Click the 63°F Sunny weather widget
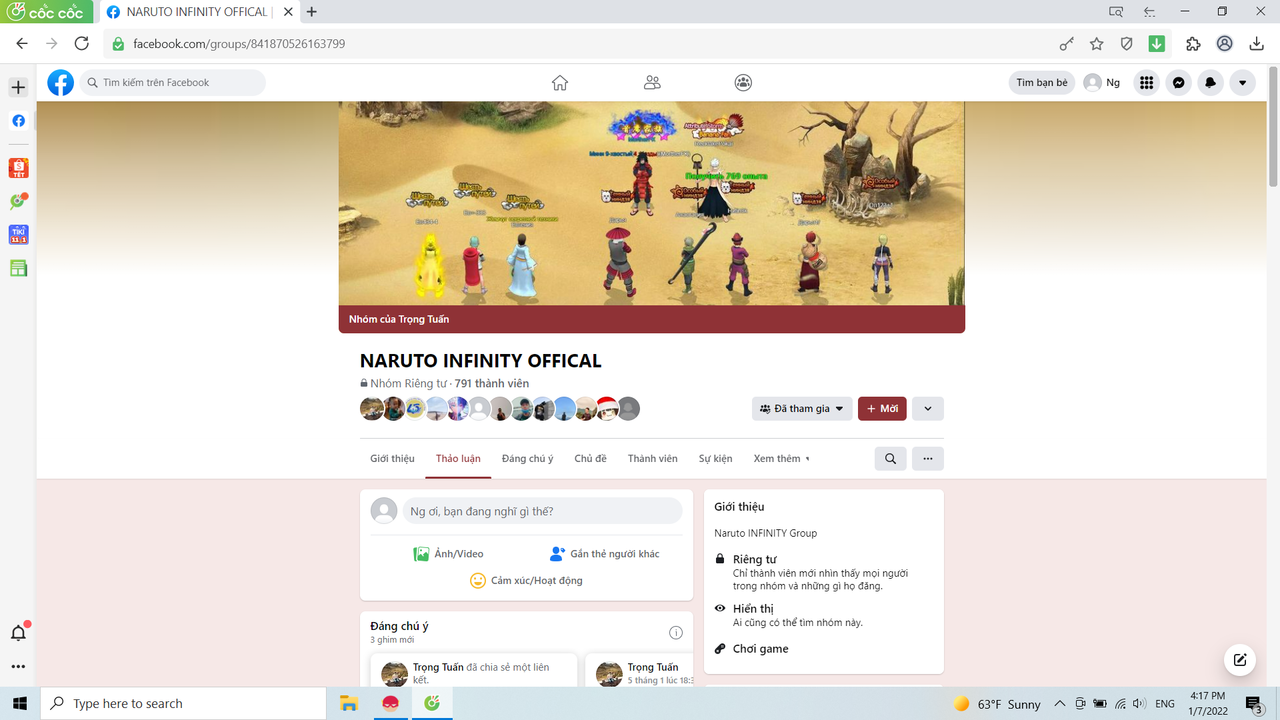Viewport: 1280px width, 720px height. [x=997, y=704]
